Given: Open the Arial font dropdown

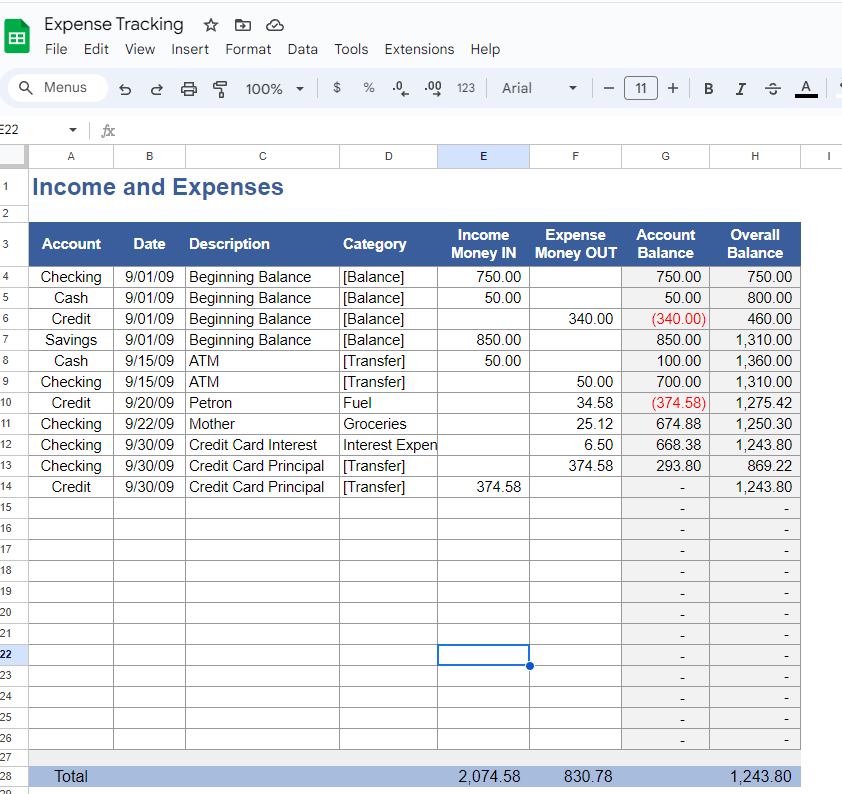Looking at the screenshot, I should [539, 88].
